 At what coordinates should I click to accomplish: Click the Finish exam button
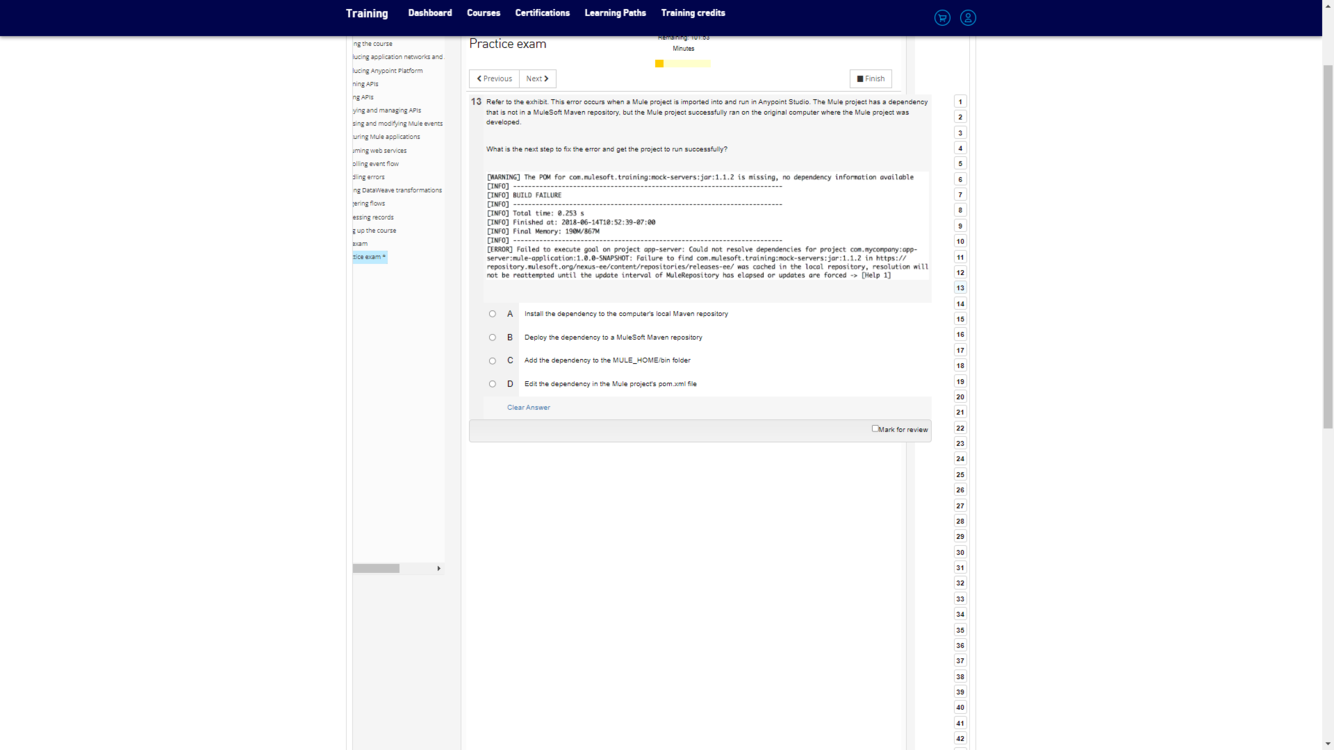tap(871, 78)
